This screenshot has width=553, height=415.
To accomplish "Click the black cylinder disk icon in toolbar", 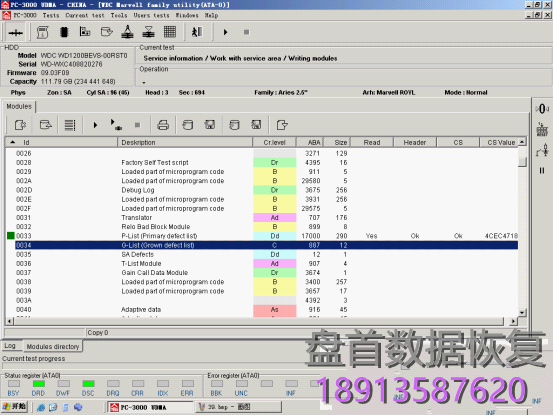I will [64, 32].
